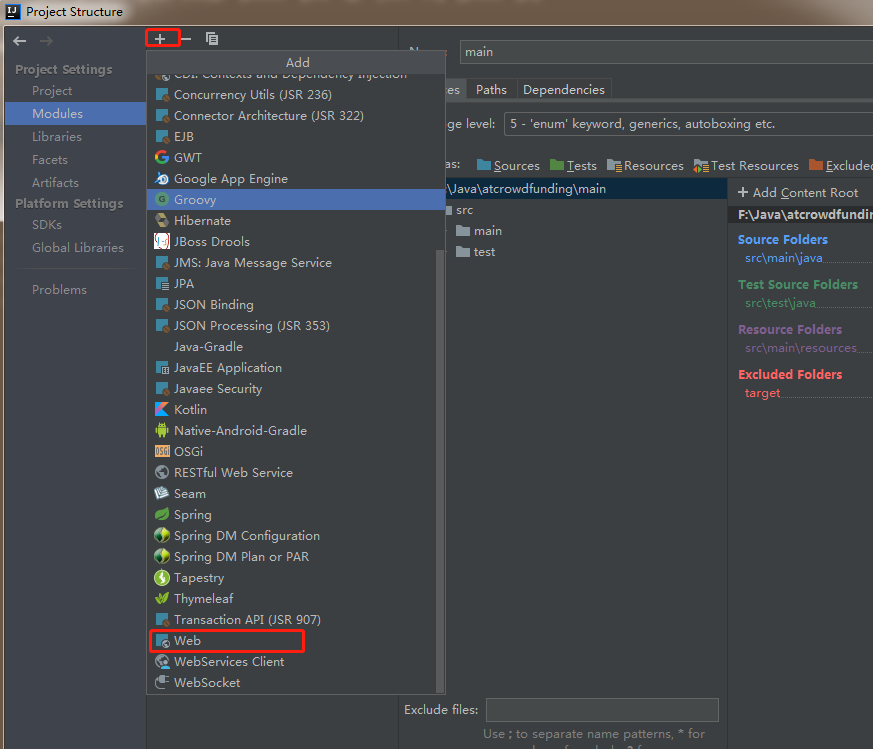Click the Copy module toolbar icon
Image resolution: width=873 pixels, height=749 pixels.
click(212, 38)
